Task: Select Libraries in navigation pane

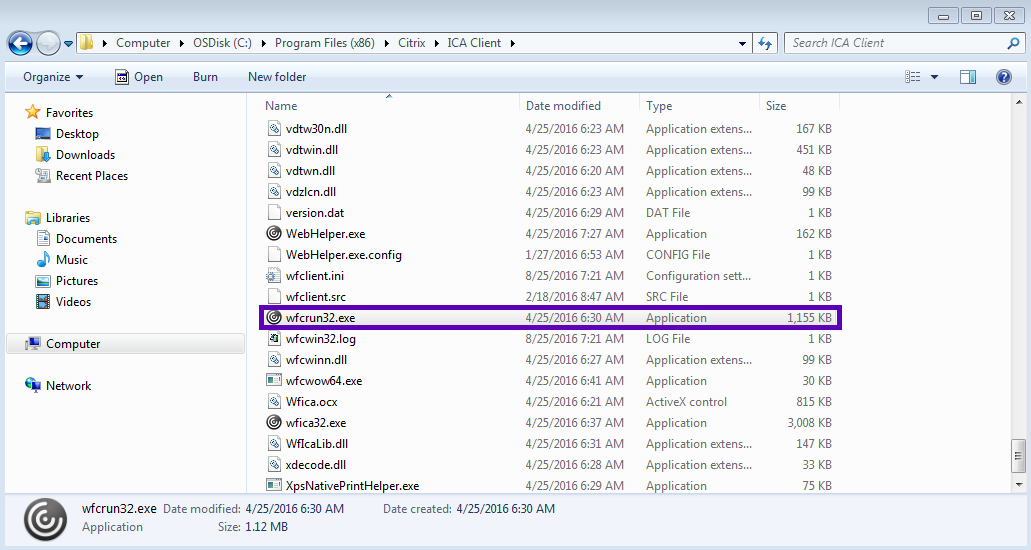Action: pyautogui.click(x=58, y=218)
